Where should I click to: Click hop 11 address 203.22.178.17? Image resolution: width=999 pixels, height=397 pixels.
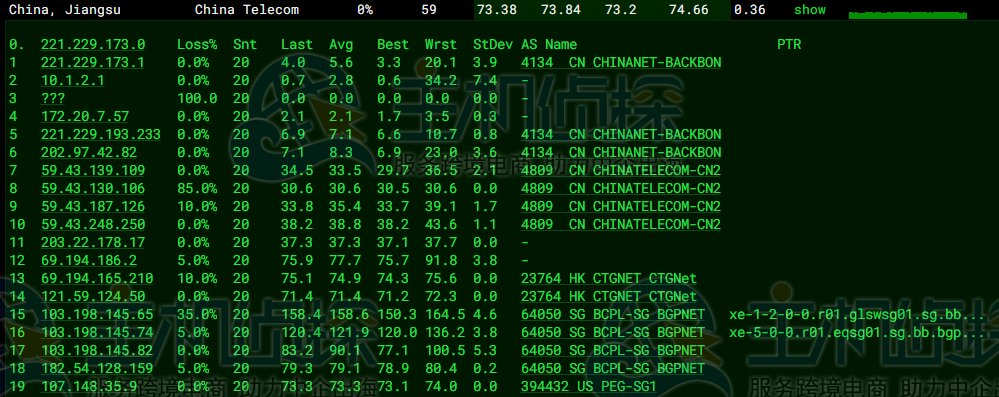point(92,243)
